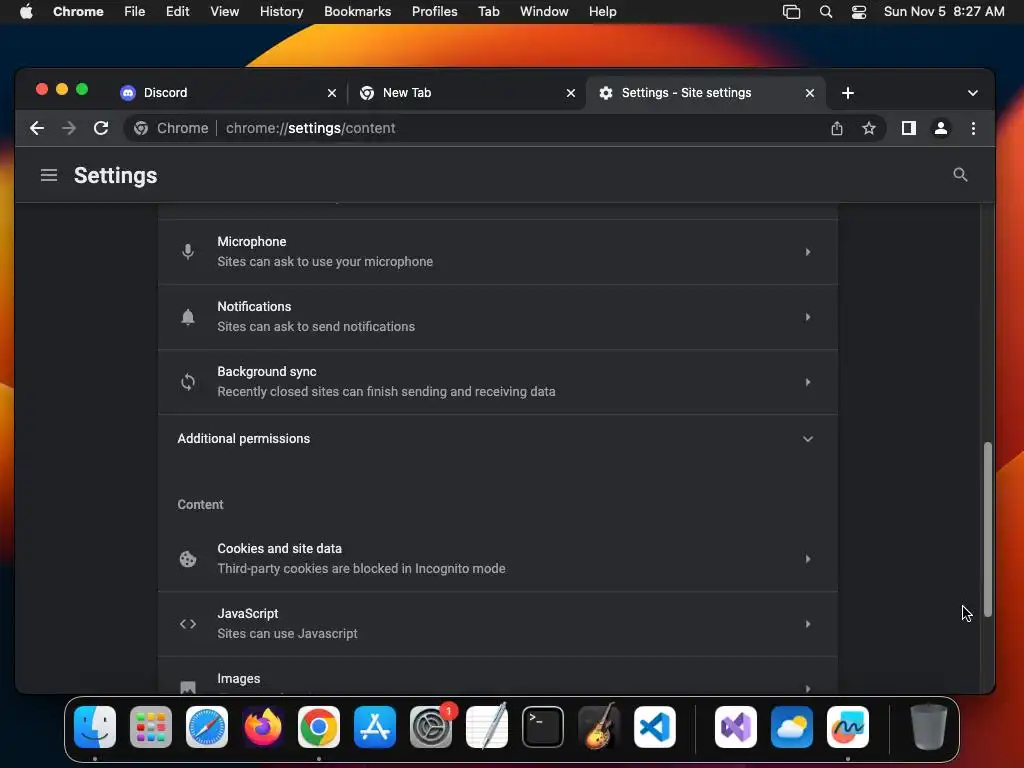This screenshot has height=768, width=1024.
Task: Launch Firefox from the Dock
Action: pyautogui.click(x=263, y=727)
